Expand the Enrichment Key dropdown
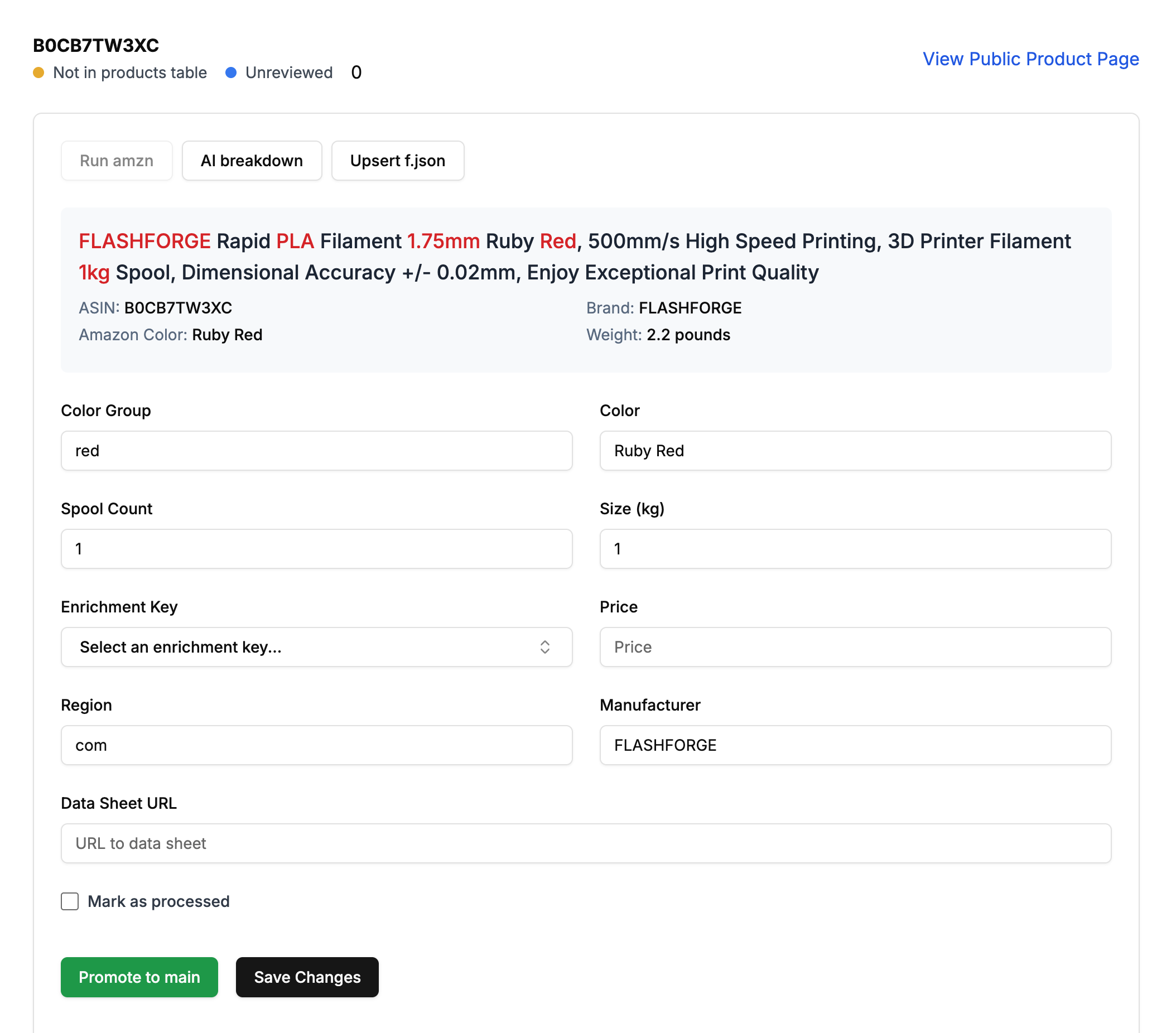1176x1033 pixels. click(316, 646)
